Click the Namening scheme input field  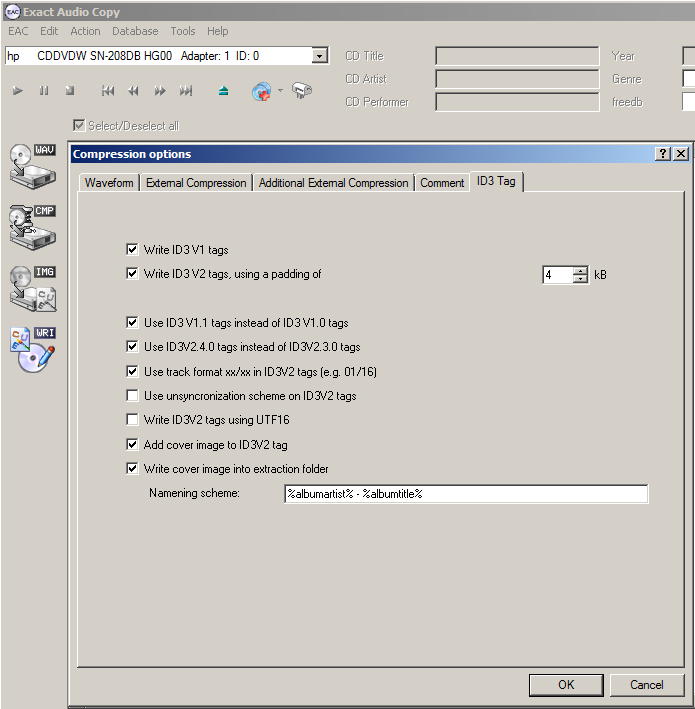click(466, 494)
